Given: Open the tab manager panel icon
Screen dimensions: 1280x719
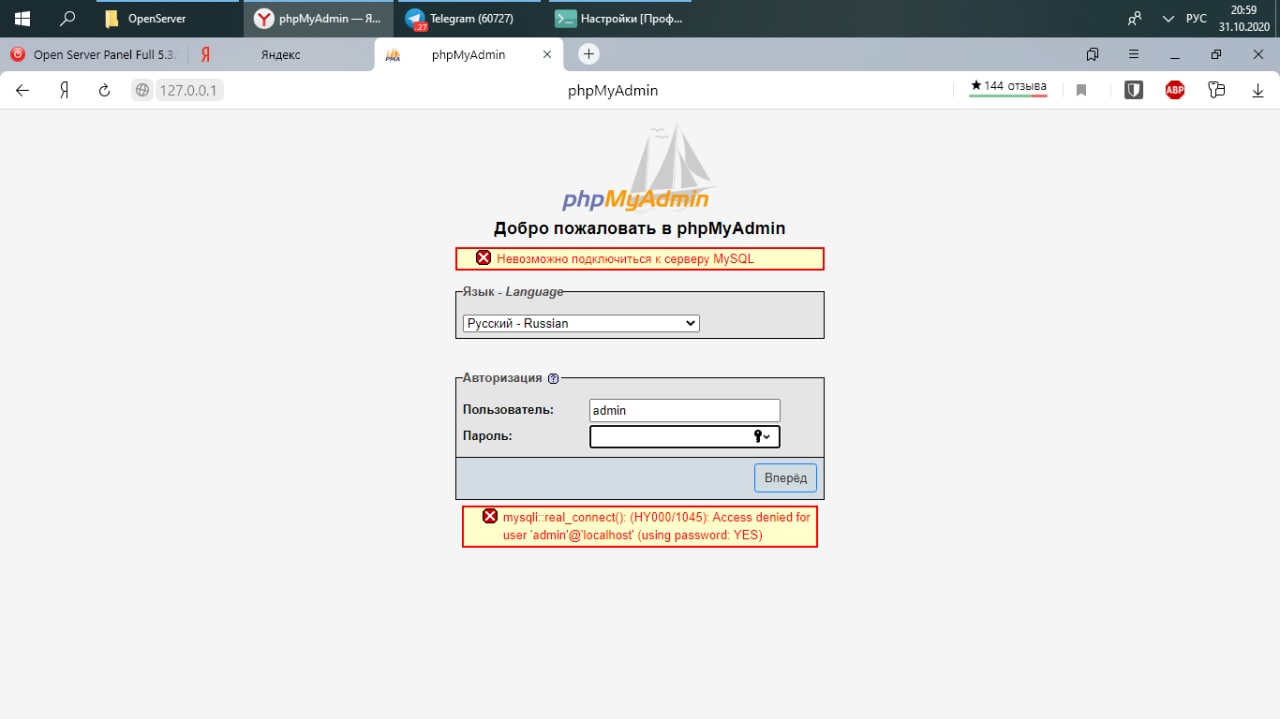Looking at the screenshot, I should [x=1092, y=55].
